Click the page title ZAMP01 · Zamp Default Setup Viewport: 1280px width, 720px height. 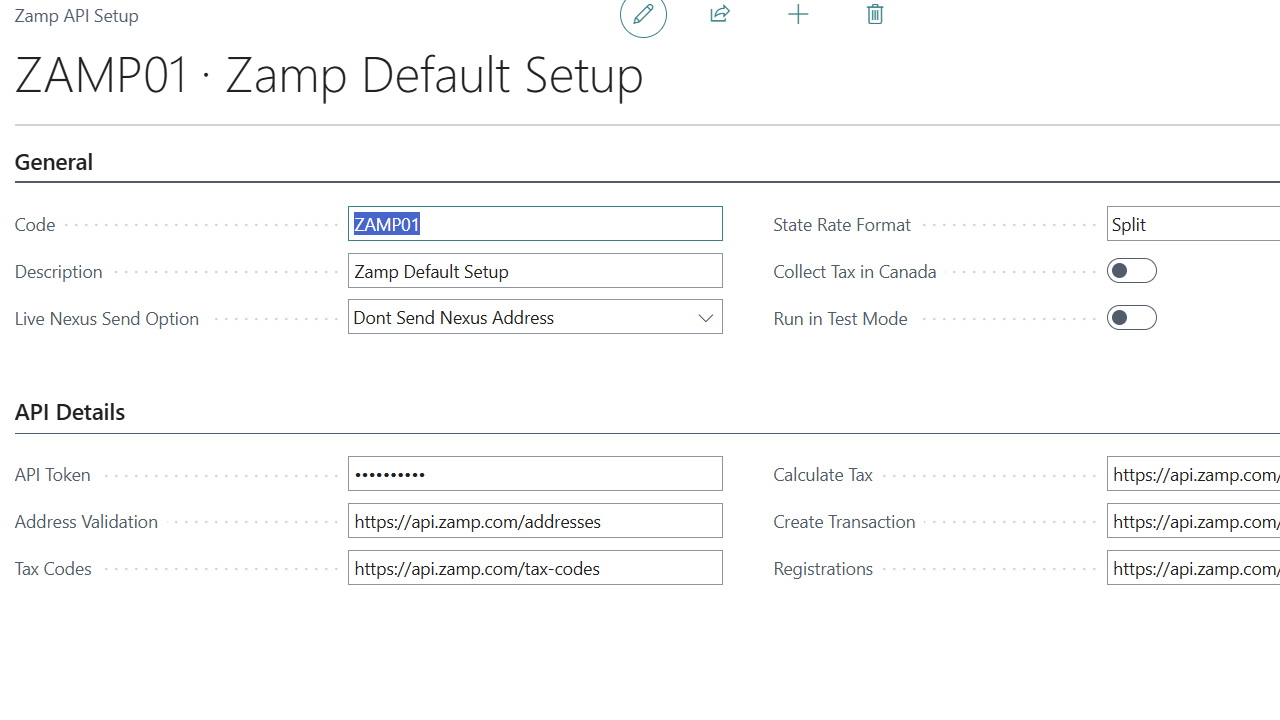point(329,75)
